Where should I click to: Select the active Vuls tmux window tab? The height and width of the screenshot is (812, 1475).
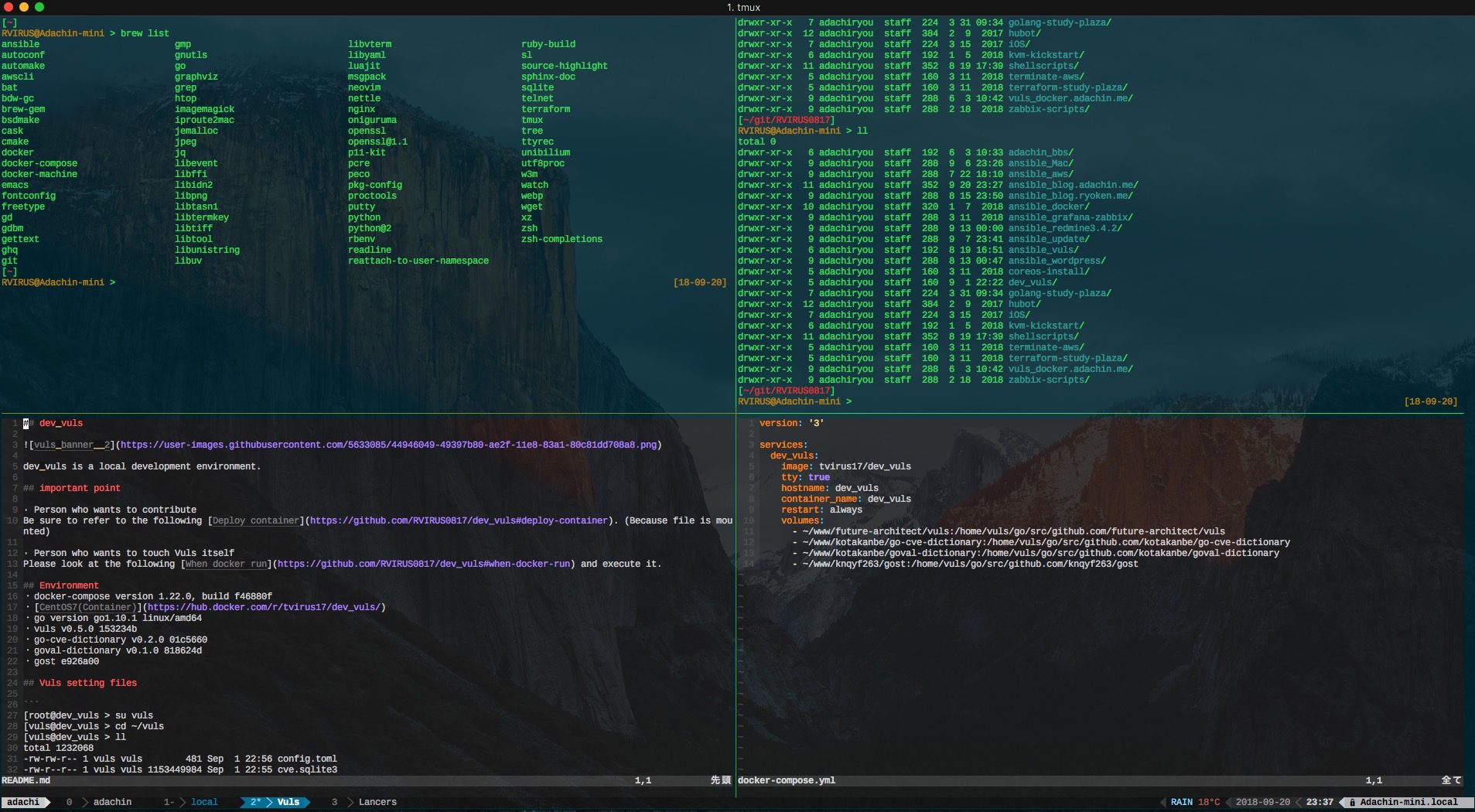287,802
